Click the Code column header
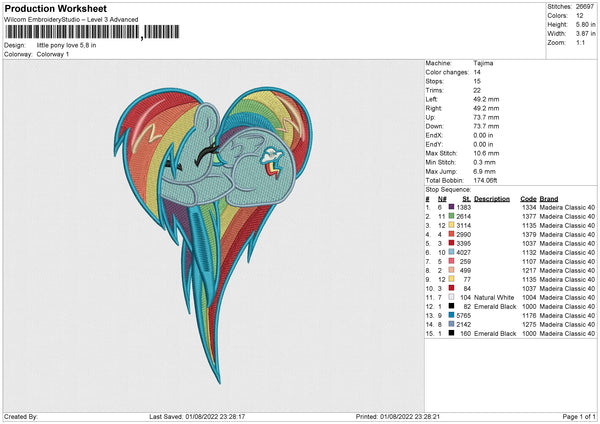Screen dimensions: 600x424 529,197
